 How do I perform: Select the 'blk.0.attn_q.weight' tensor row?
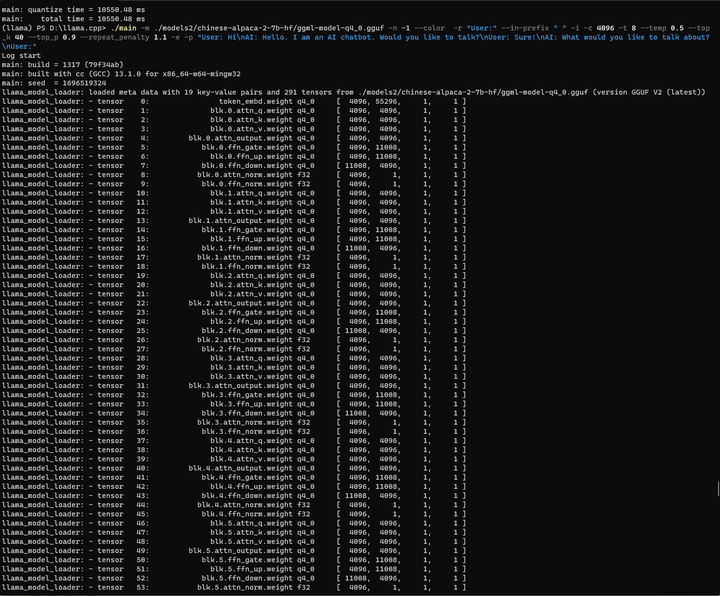point(234,111)
